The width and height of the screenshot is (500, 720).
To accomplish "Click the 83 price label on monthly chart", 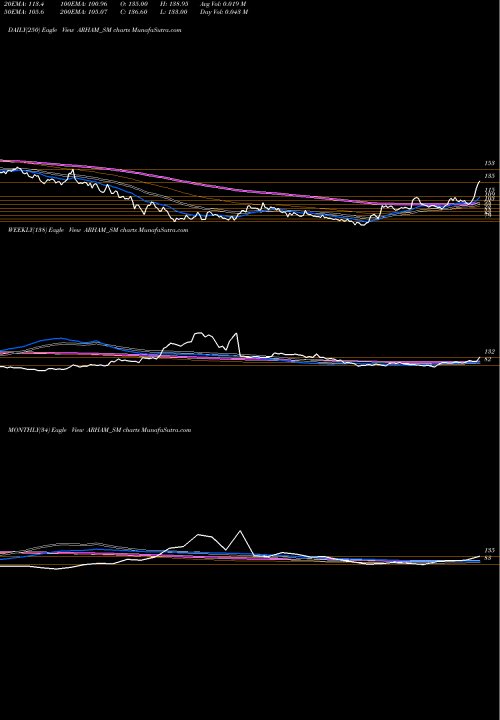I will pyautogui.click(x=488, y=558).
